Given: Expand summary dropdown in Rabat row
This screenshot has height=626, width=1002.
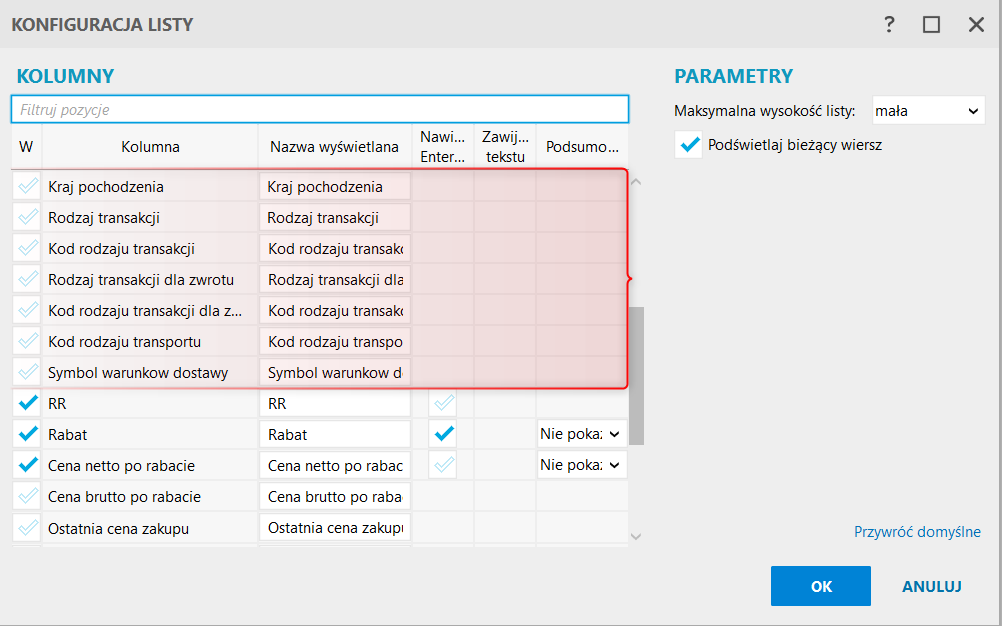Looking at the screenshot, I should click(x=581, y=435).
